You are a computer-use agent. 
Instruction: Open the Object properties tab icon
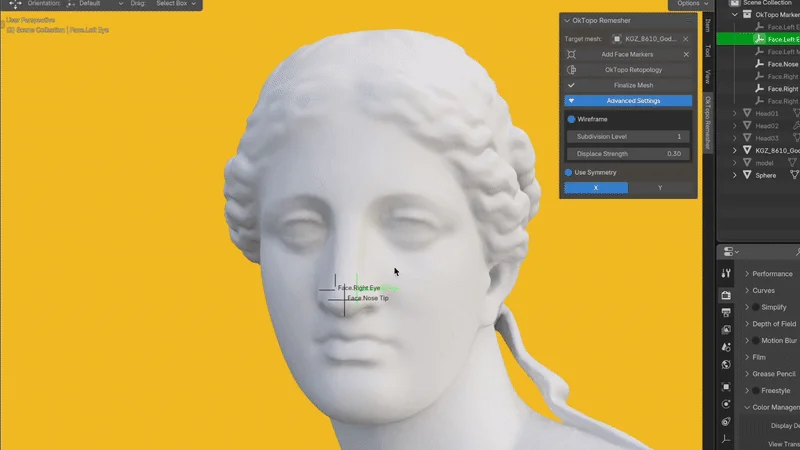(x=726, y=387)
